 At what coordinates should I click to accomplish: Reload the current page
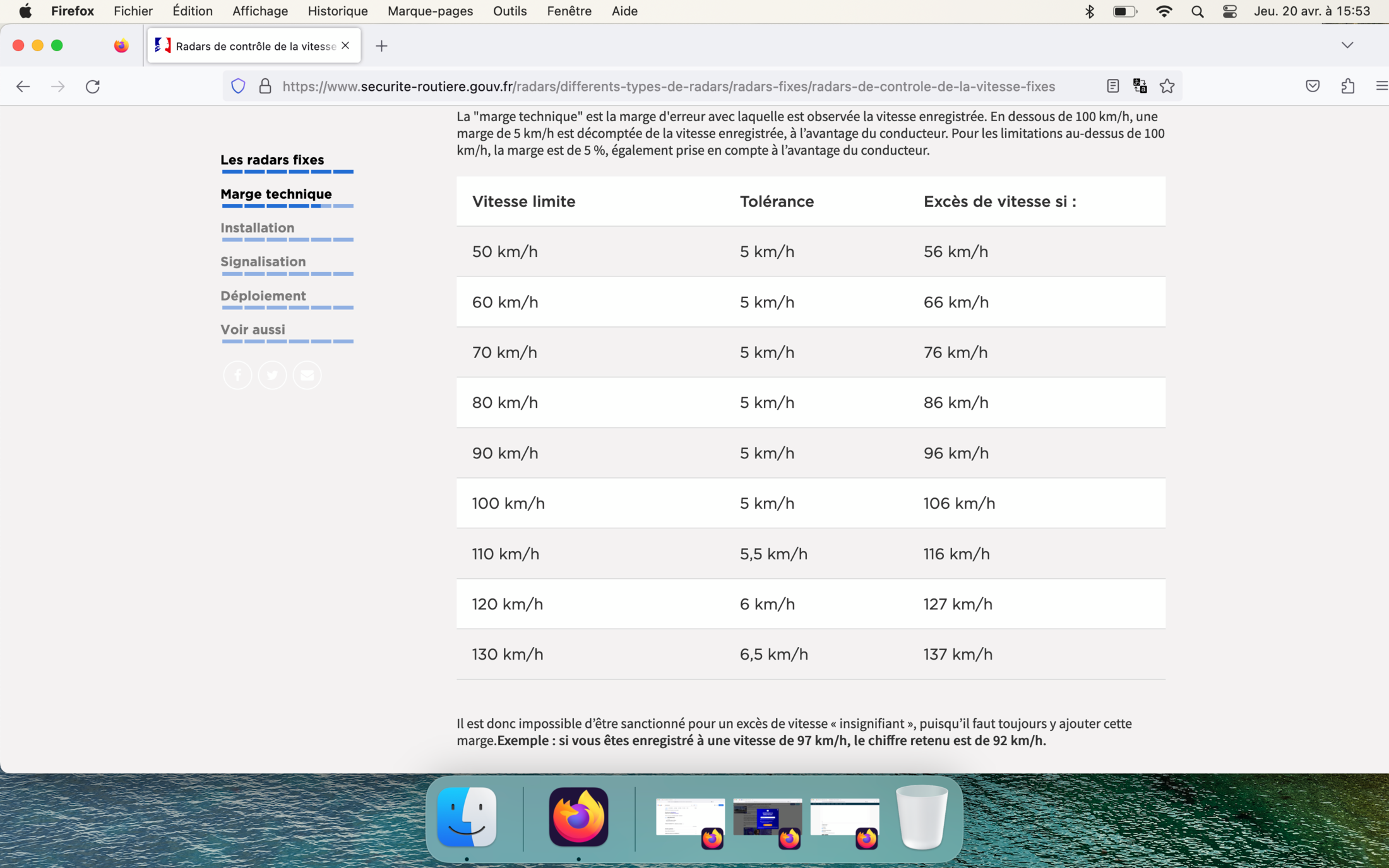(x=93, y=86)
